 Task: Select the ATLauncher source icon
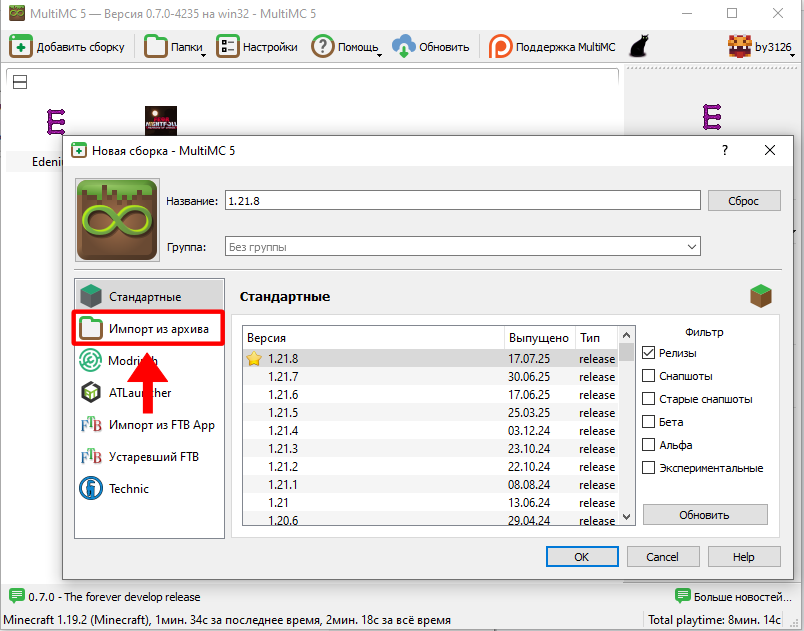point(91,393)
